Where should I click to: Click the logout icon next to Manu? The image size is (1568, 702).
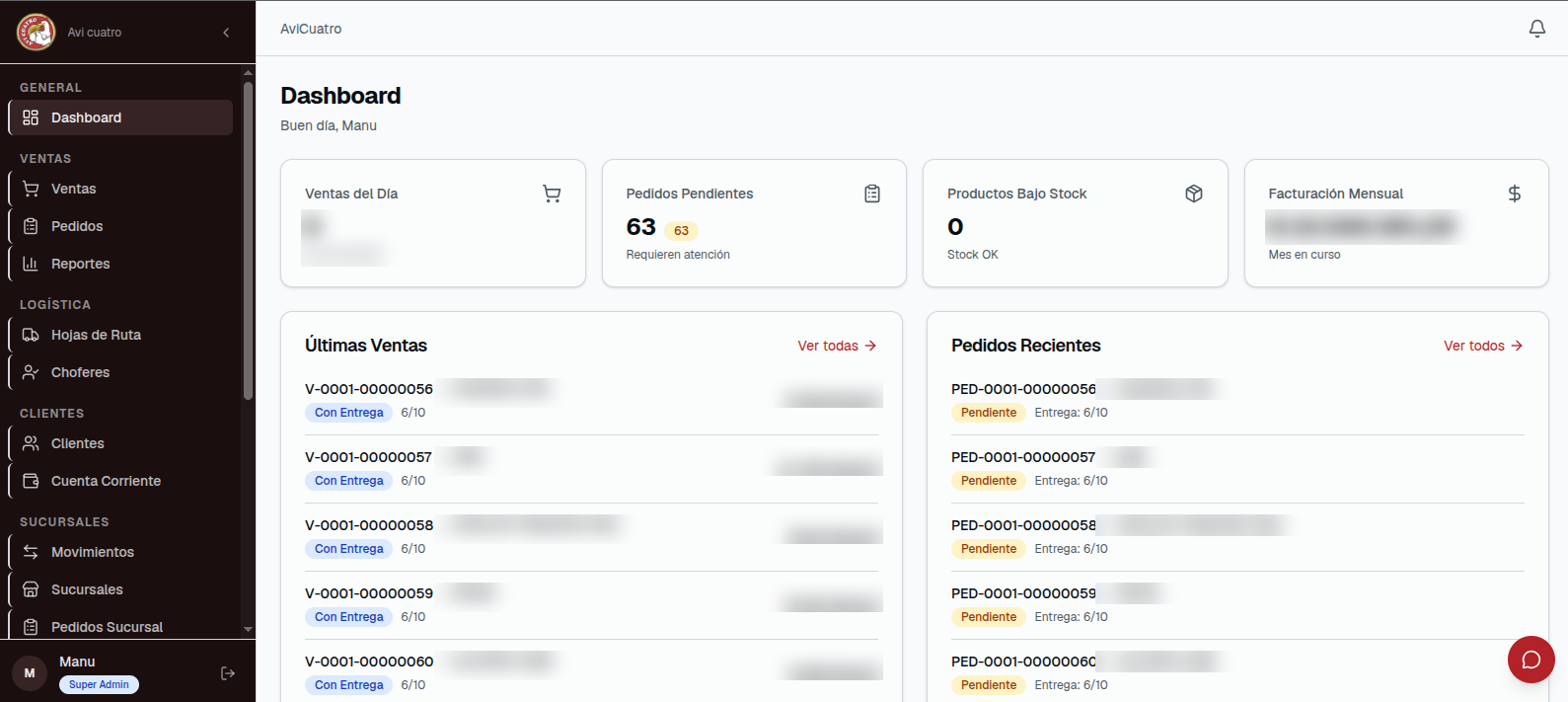228,673
